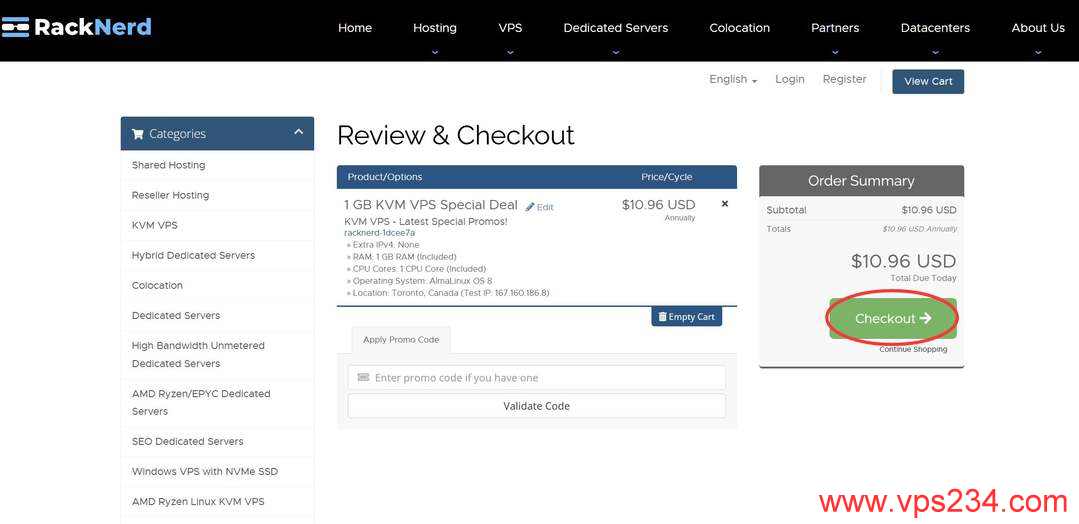The height and width of the screenshot is (524, 1079).
Task: Focus the promo code input field
Action: [536, 377]
